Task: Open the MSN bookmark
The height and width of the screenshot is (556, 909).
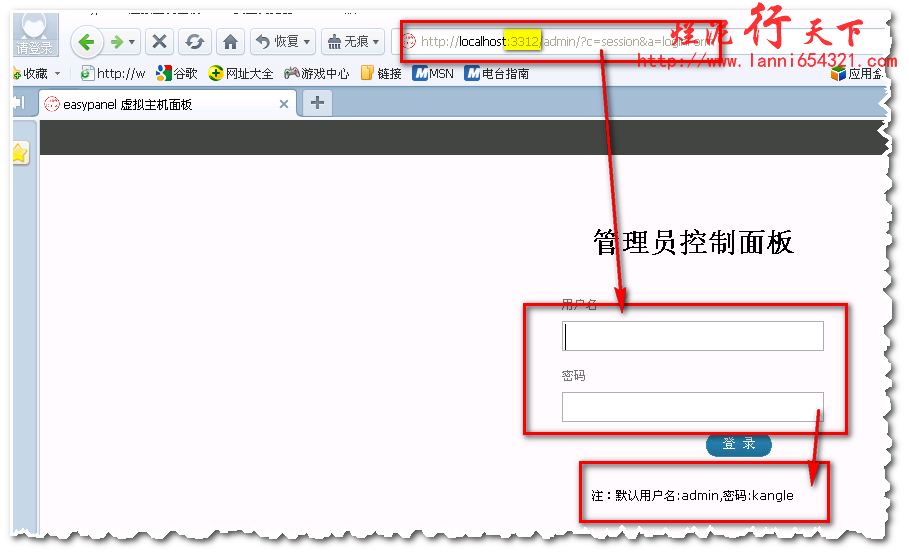Action: pos(433,74)
